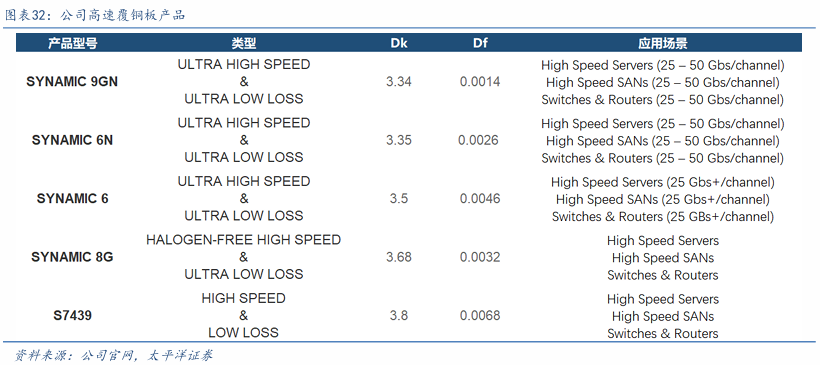Viewport: 820px width, 365px height.
Task: Select the SYNAMIC 6N product cell
Action: pos(72,140)
